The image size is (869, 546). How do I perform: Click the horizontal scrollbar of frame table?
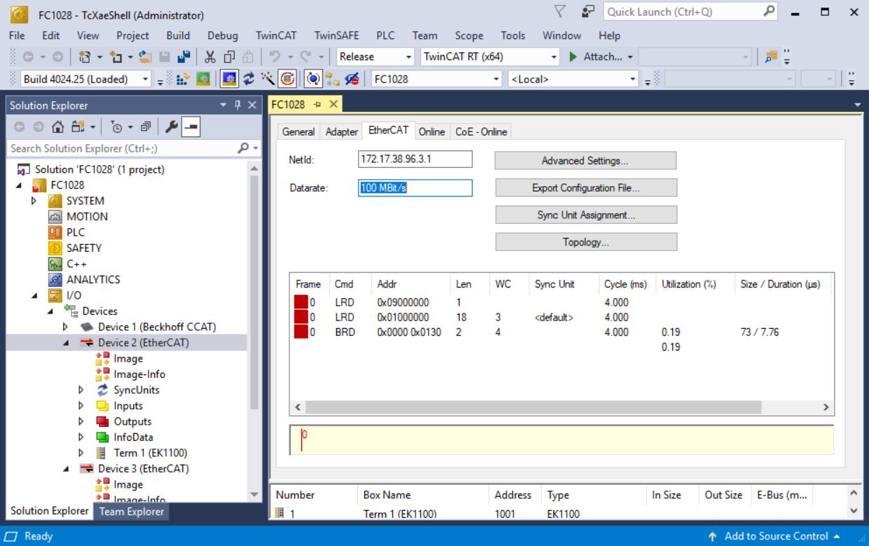click(x=534, y=407)
